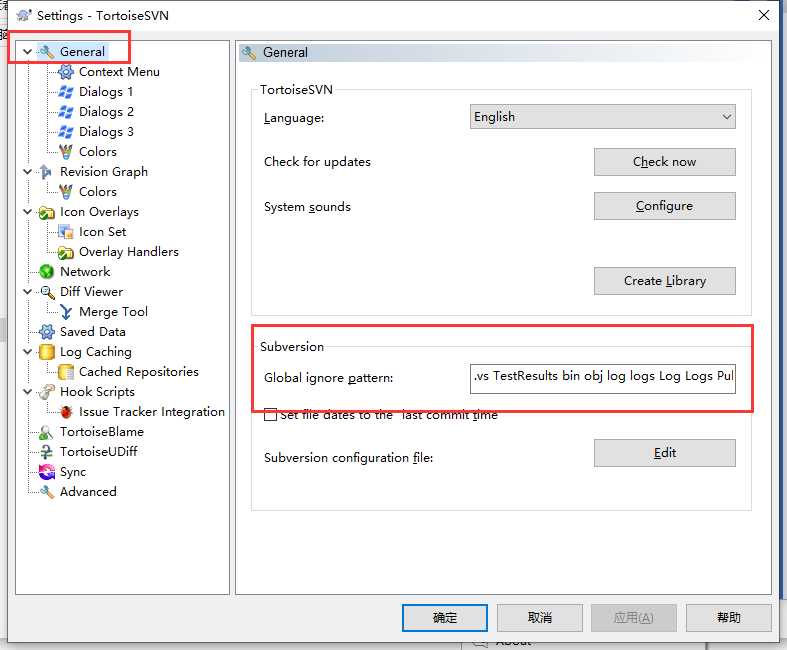
Task: Click Configure system sounds button
Action: 665,206
